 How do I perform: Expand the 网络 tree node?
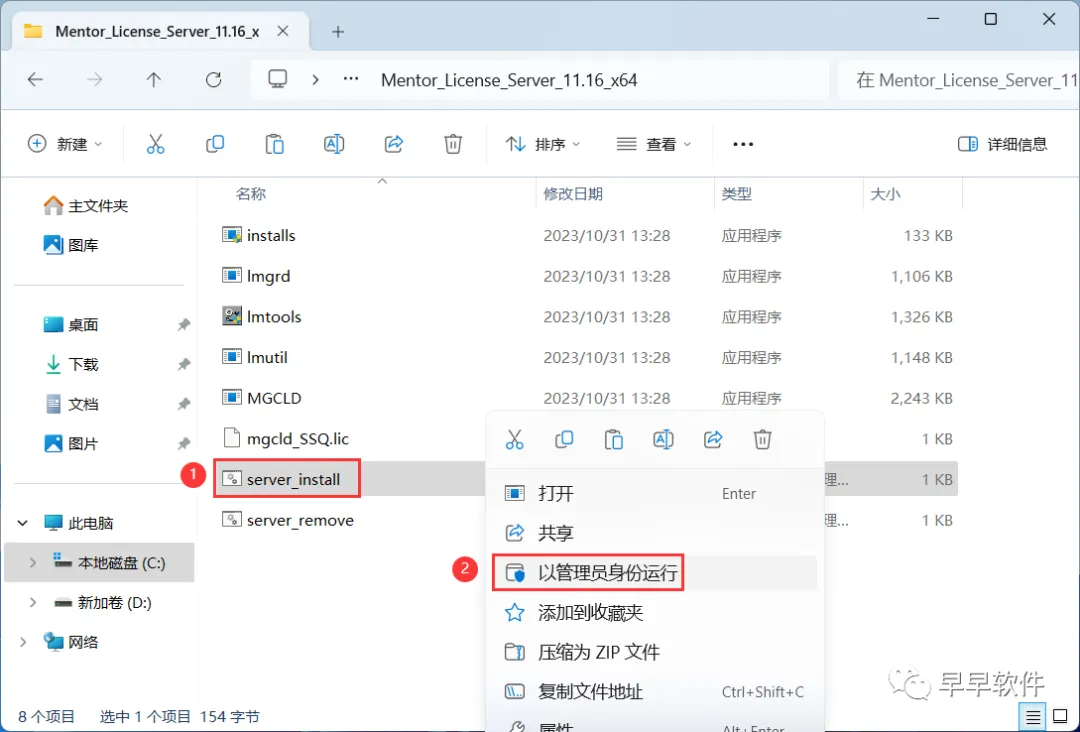pos(23,642)
